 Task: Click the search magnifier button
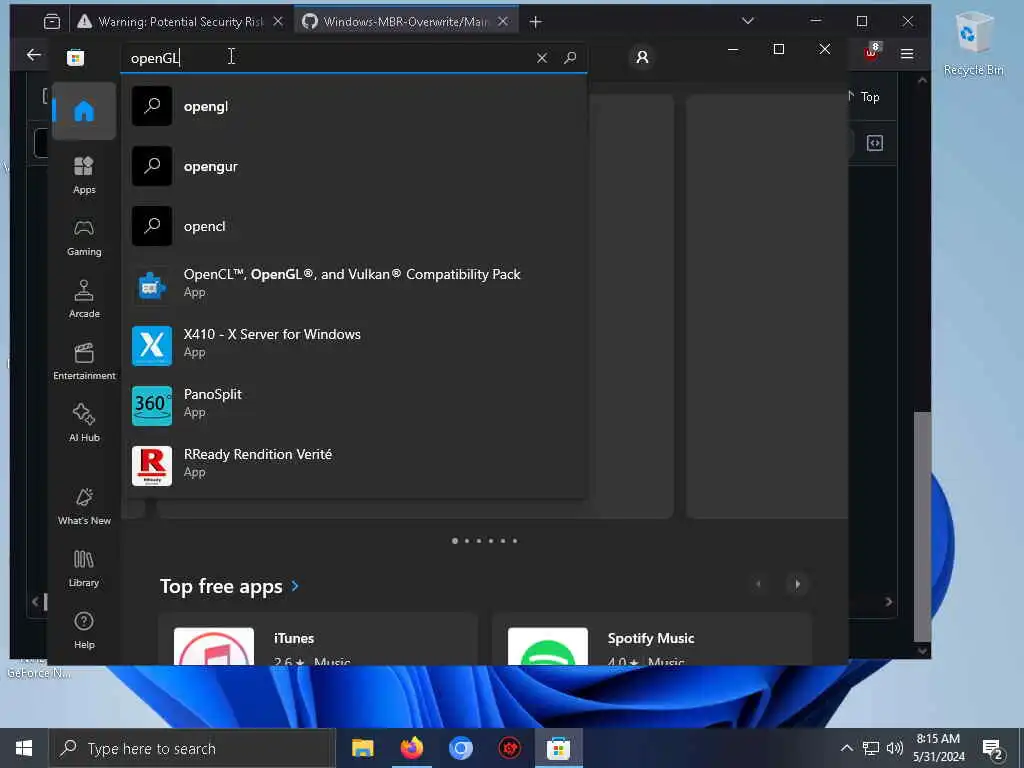pyautogui.click(x=570, y=57)
